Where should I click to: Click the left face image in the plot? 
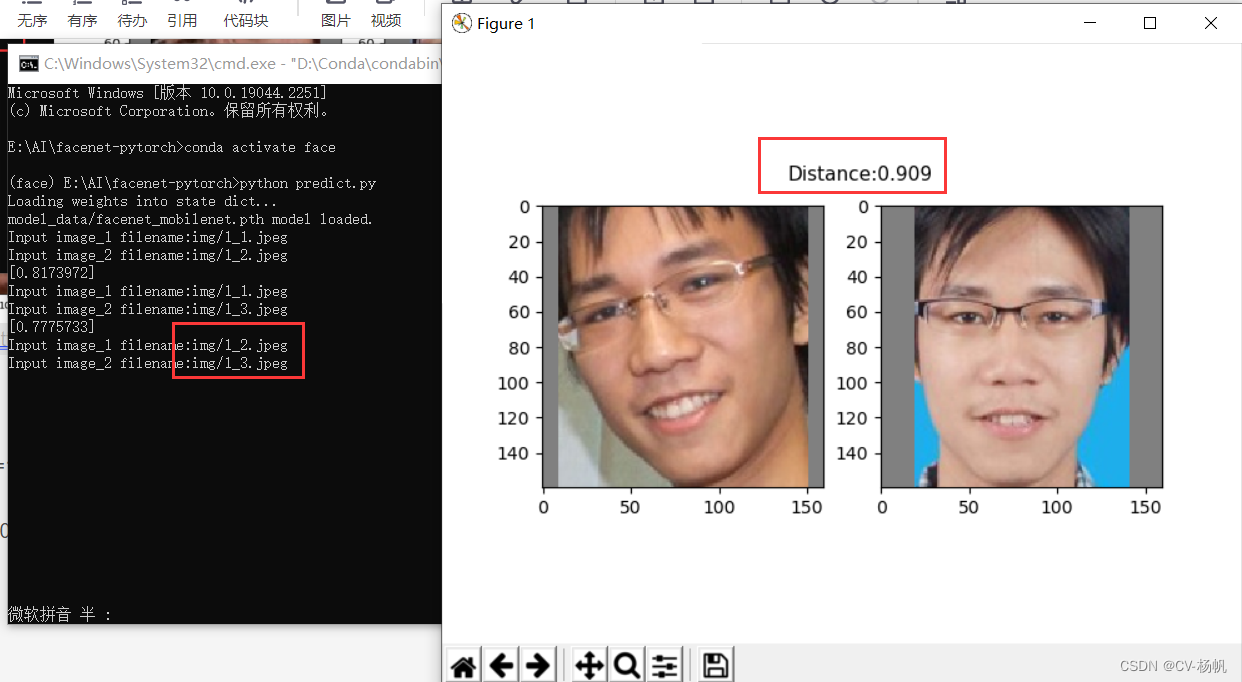coord(683,347)
